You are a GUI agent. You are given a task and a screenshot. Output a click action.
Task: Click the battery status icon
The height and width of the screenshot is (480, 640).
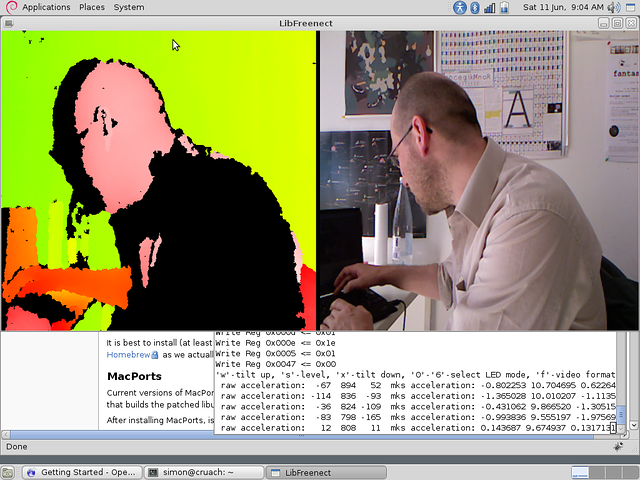point(504,7)
